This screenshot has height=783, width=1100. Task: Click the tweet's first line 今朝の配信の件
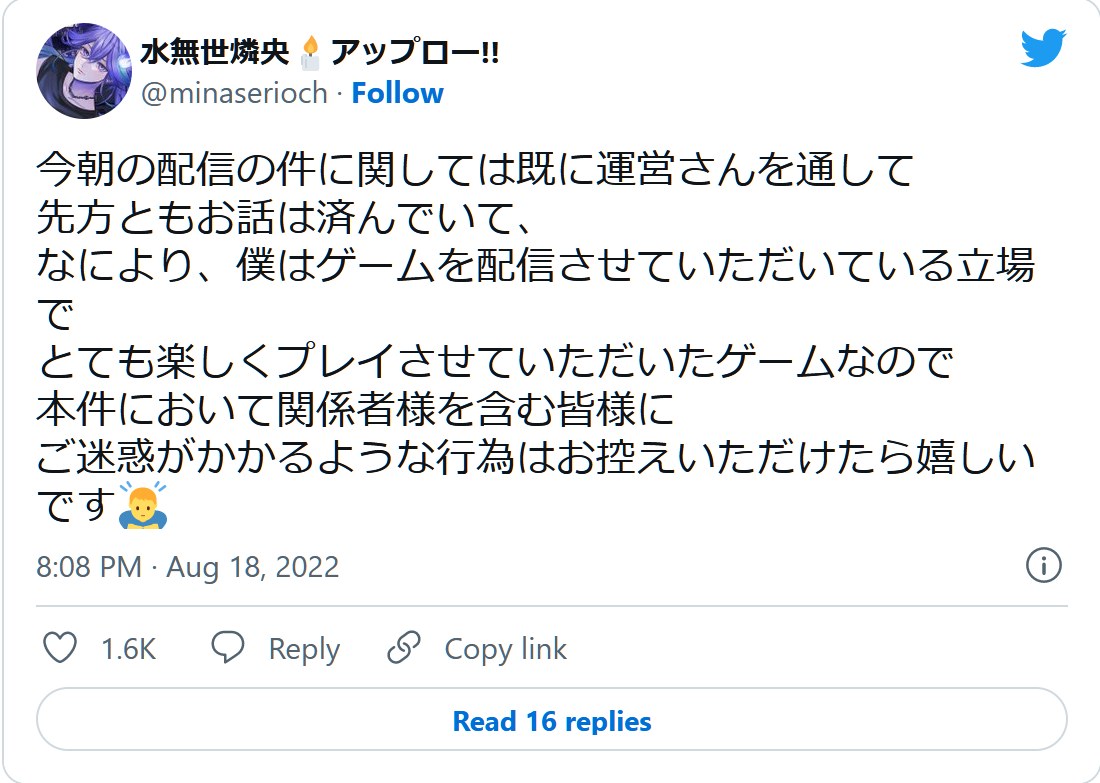475,171
